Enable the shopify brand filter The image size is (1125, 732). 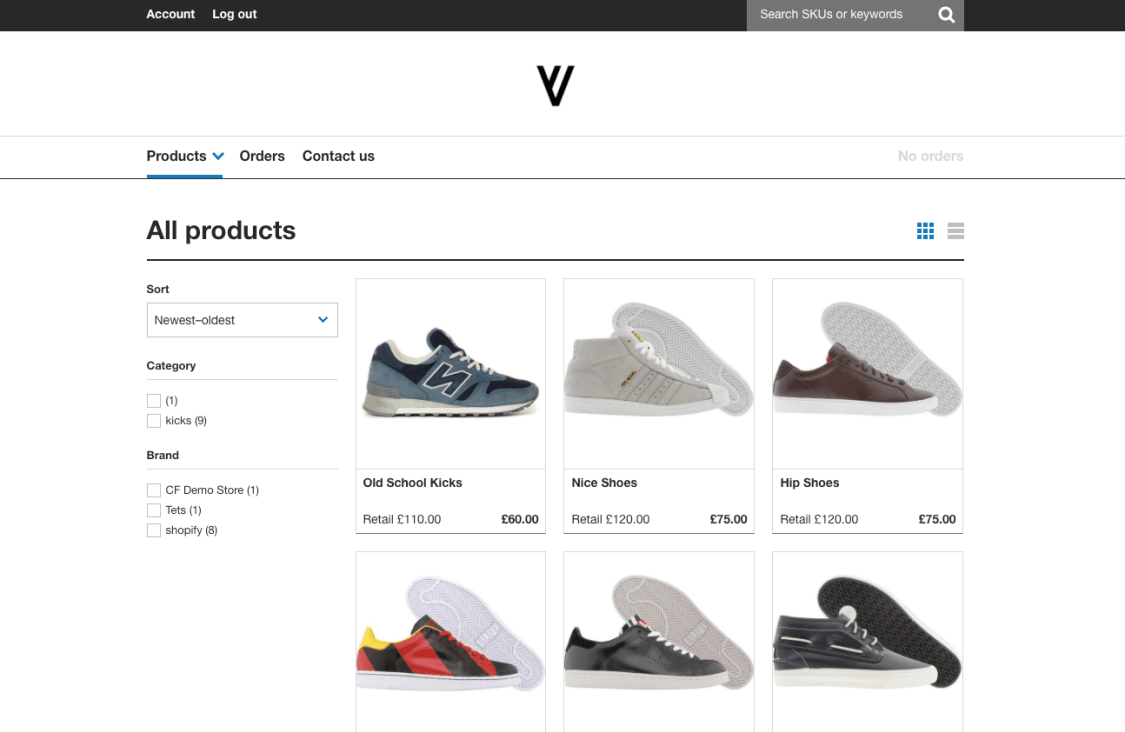click(153, 530)
